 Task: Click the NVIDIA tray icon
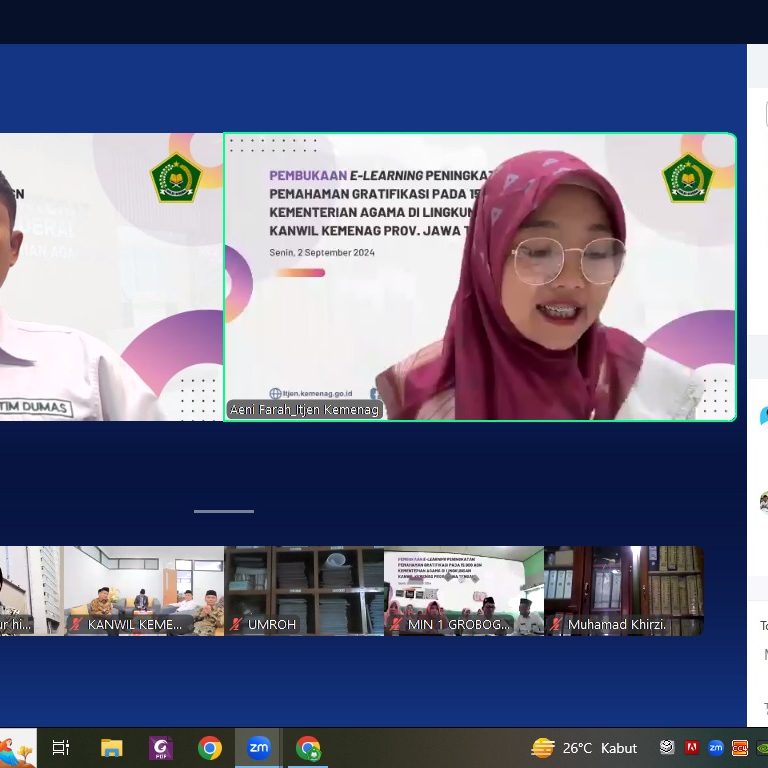[x=762, y=747]
